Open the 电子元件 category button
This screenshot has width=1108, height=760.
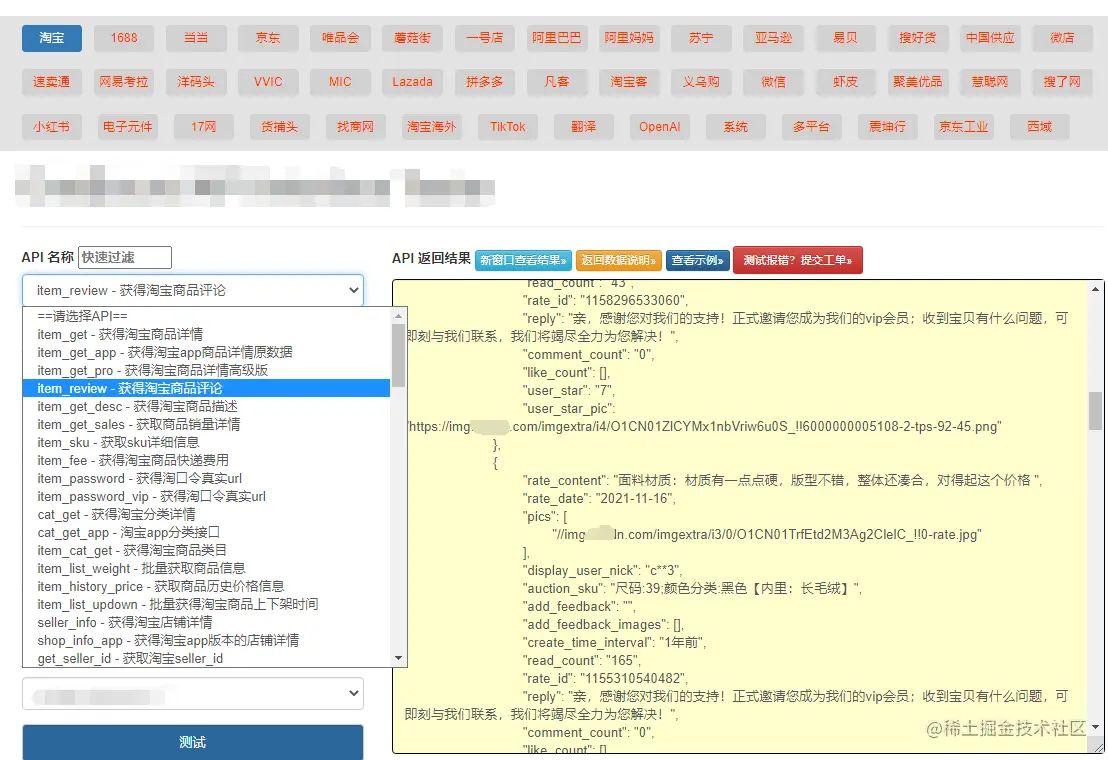tap(127, 127)
